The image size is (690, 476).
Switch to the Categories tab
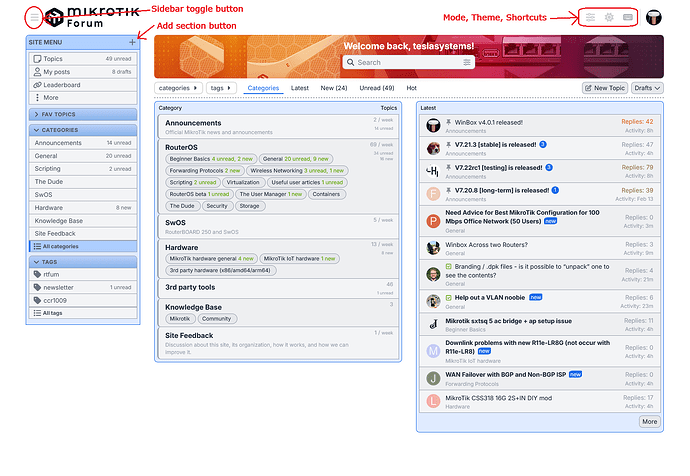[263, 88]
